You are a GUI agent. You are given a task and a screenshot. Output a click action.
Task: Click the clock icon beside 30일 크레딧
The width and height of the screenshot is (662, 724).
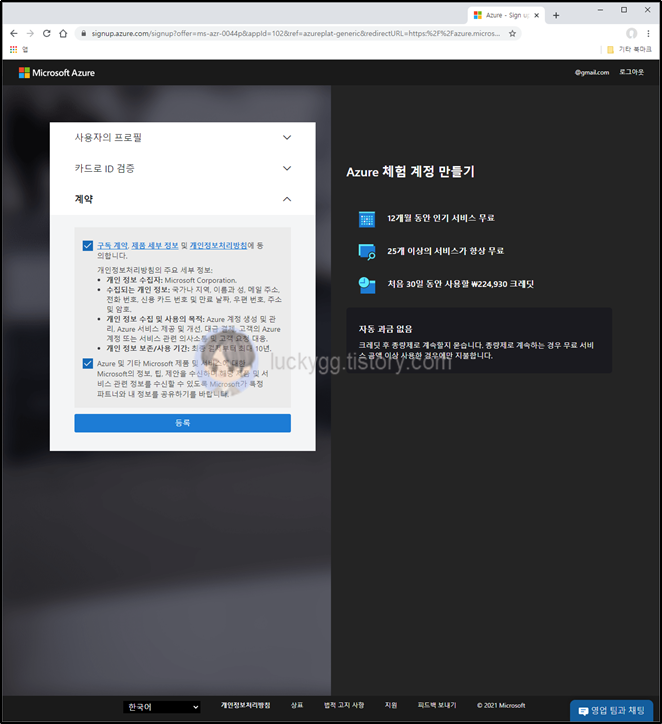tap(367, 285)
